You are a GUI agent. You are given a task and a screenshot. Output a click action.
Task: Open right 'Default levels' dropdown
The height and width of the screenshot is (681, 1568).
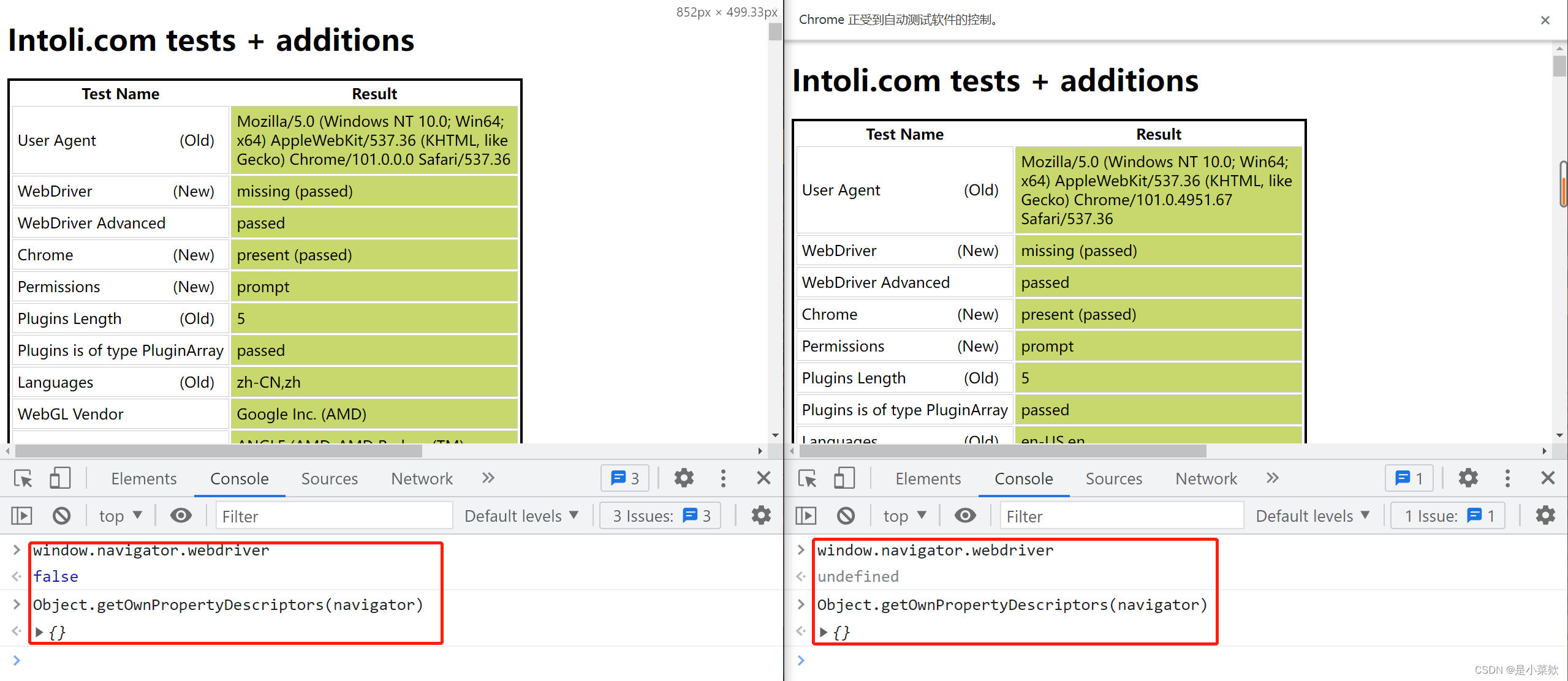coord(1312,516)
